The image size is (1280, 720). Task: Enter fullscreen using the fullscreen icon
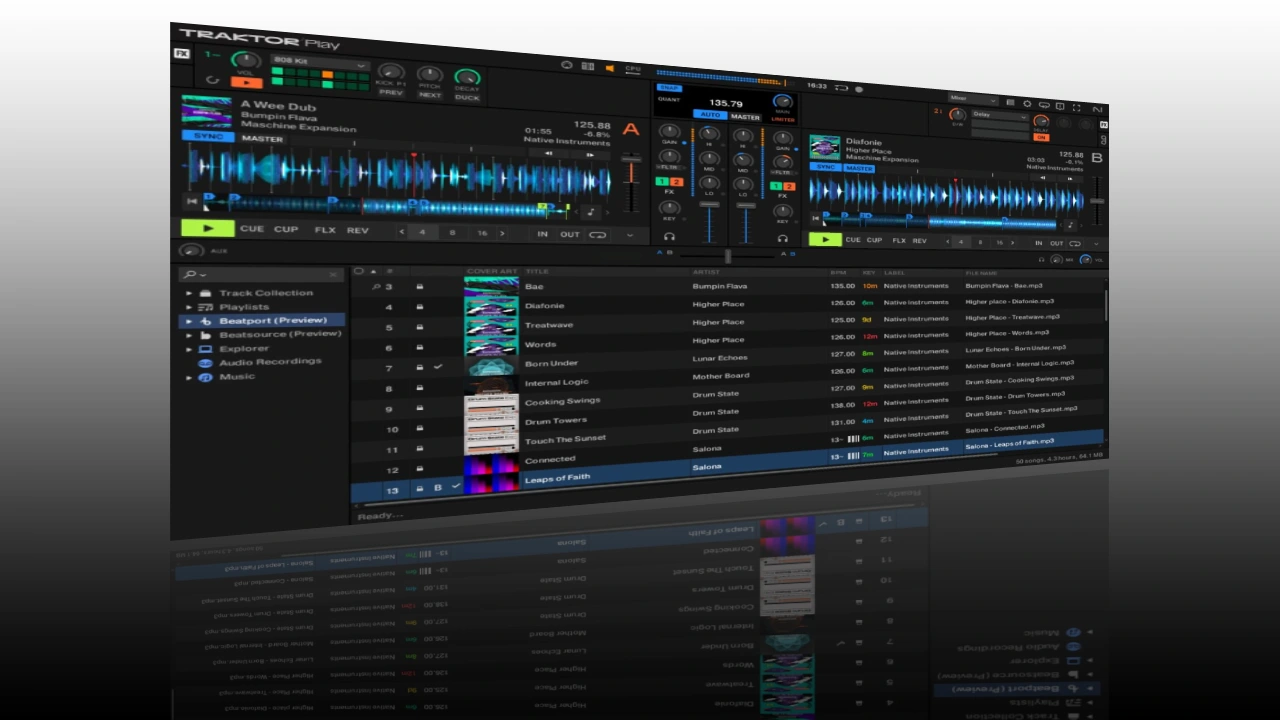(1077, 107)
